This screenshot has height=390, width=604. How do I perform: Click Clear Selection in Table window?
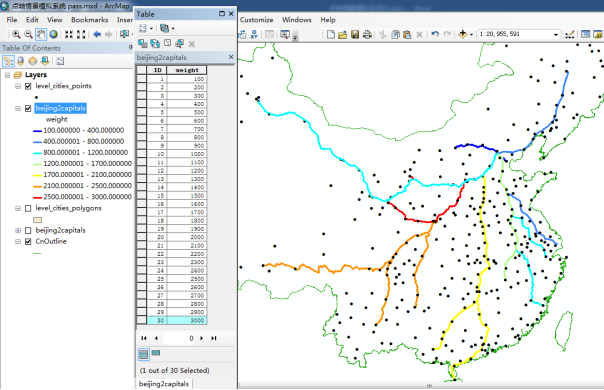[x=167, y=44]
